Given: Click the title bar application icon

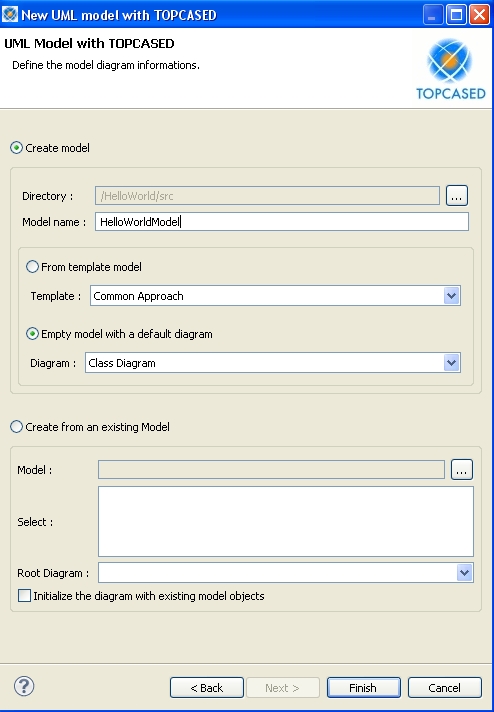Looking at the screenshot, I should pyautogui.click(x=10, y=15).
